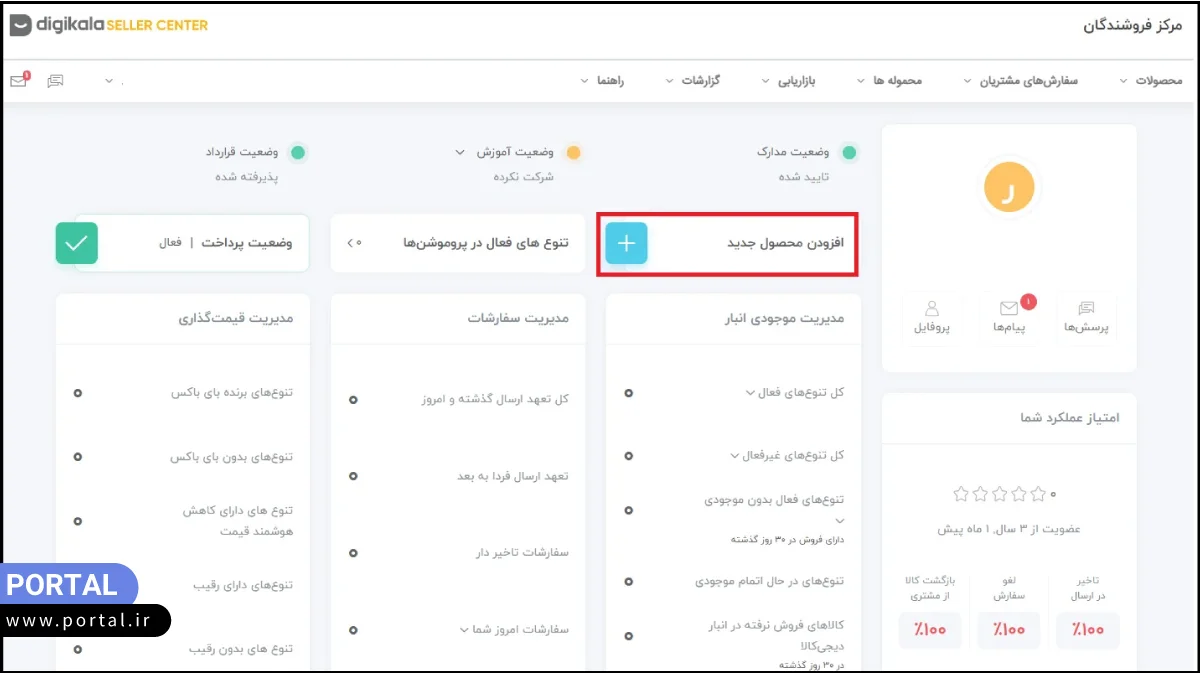
Task: Click the green checkmark icon beside وضعیت پرداخت
Action: 77,242
